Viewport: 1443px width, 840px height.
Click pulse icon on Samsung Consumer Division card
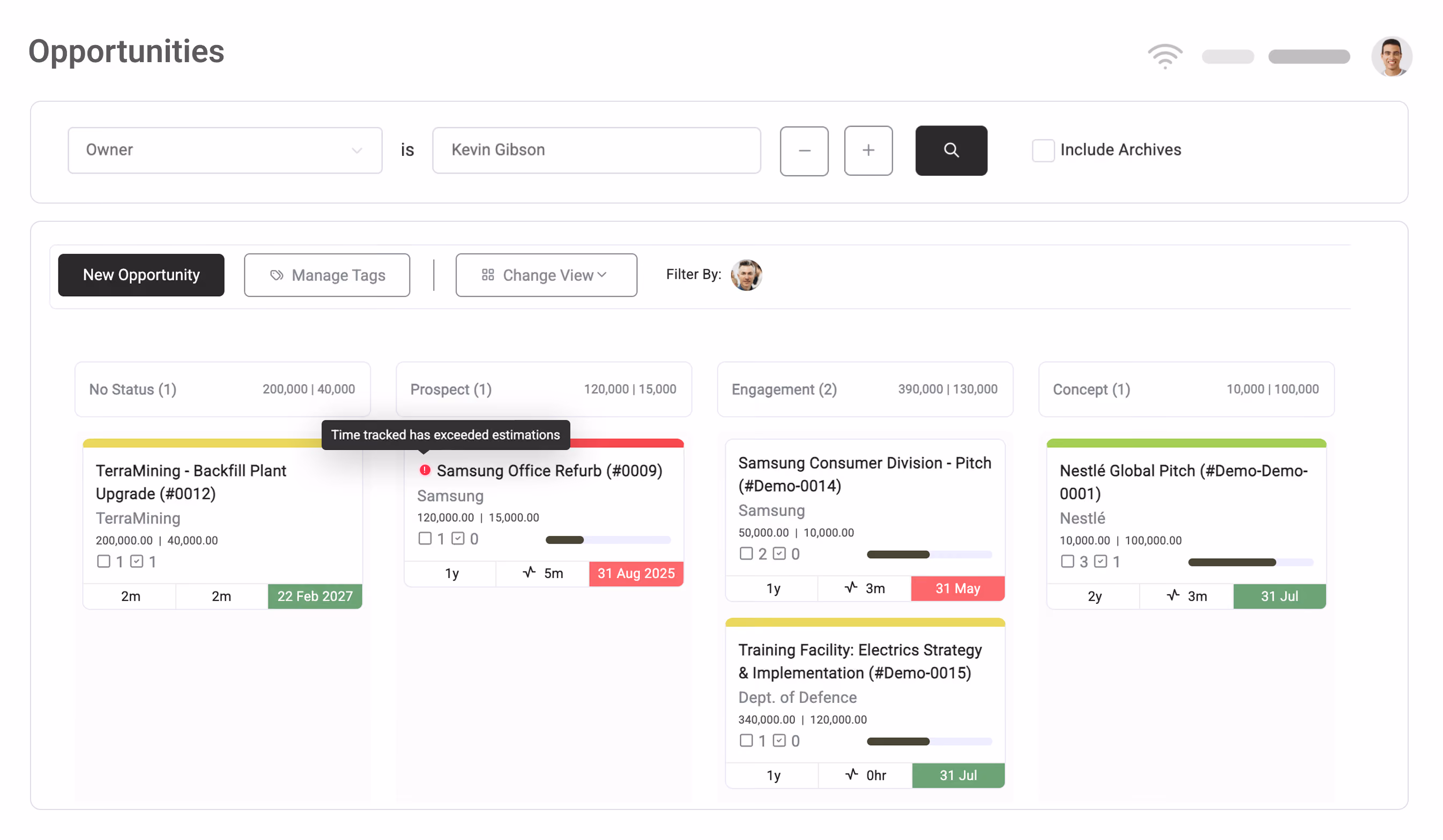pos(851,587)
